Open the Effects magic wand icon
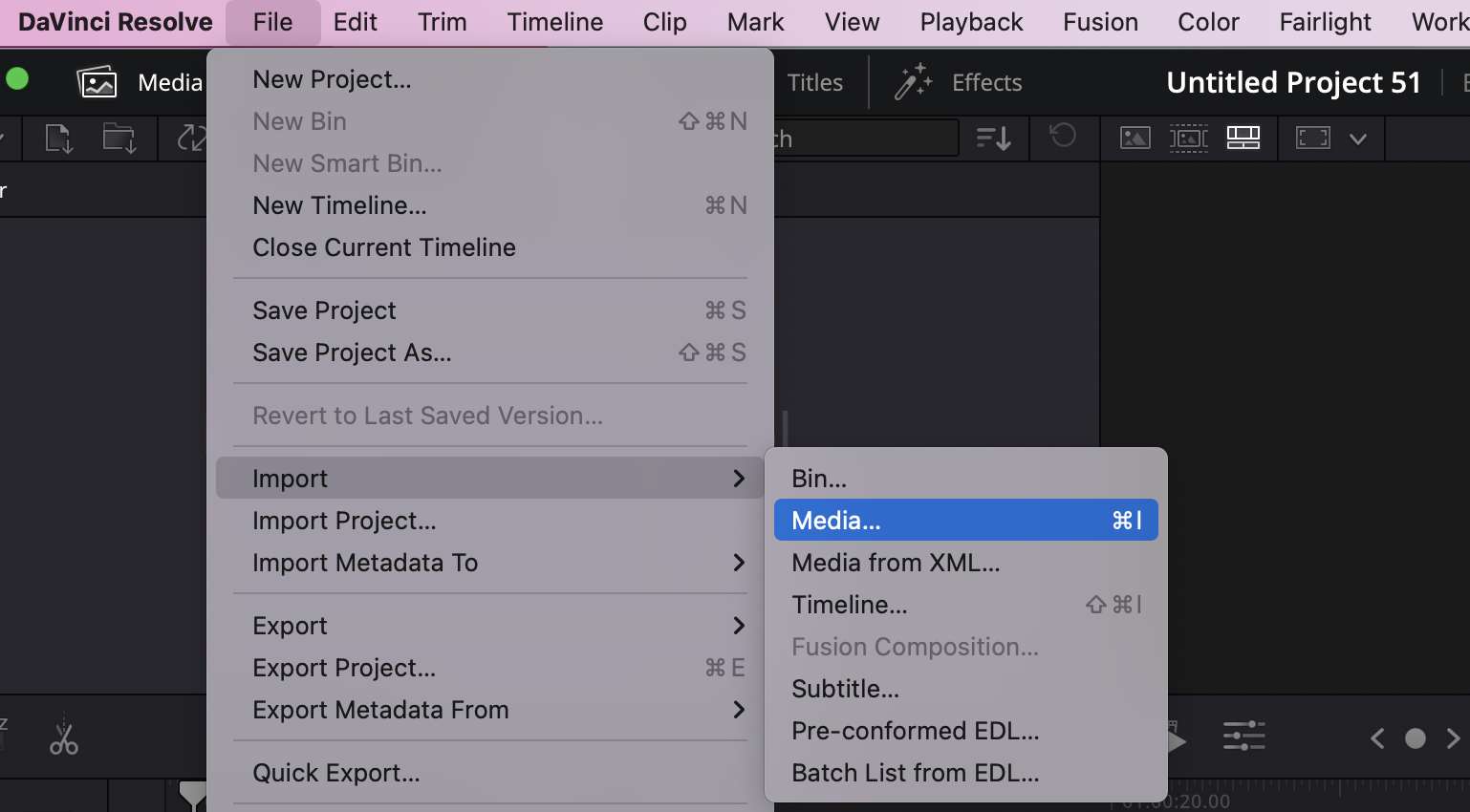The image size is (1470, 812). tap(913, 83)
